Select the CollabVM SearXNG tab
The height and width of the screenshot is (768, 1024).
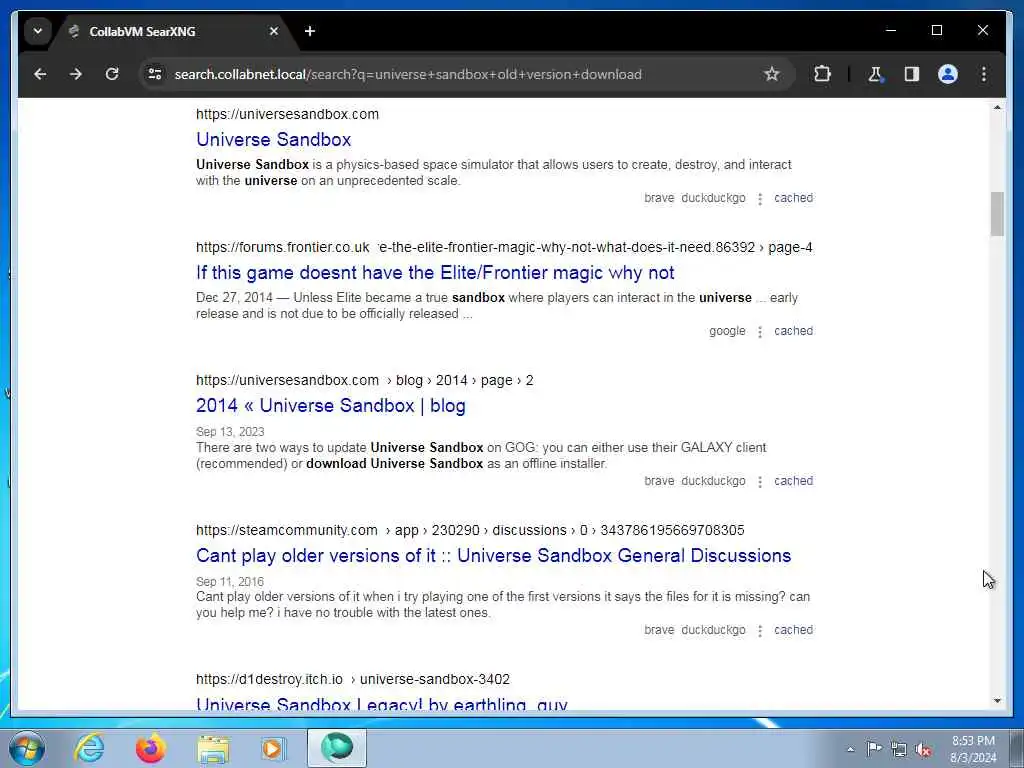point(171,31)
